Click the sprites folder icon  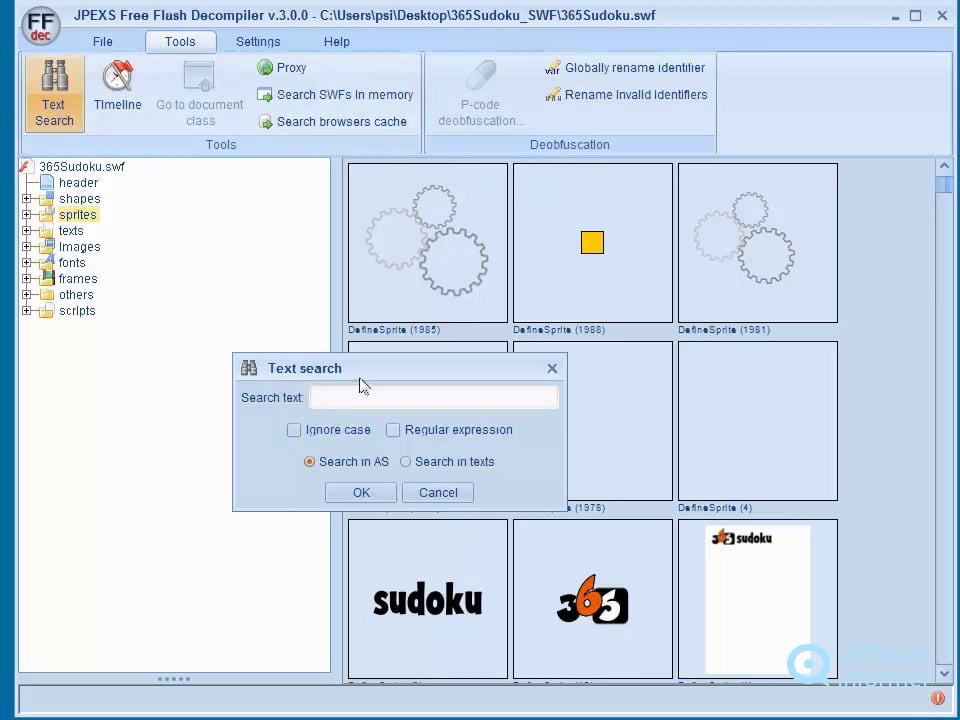click(47, 214)
